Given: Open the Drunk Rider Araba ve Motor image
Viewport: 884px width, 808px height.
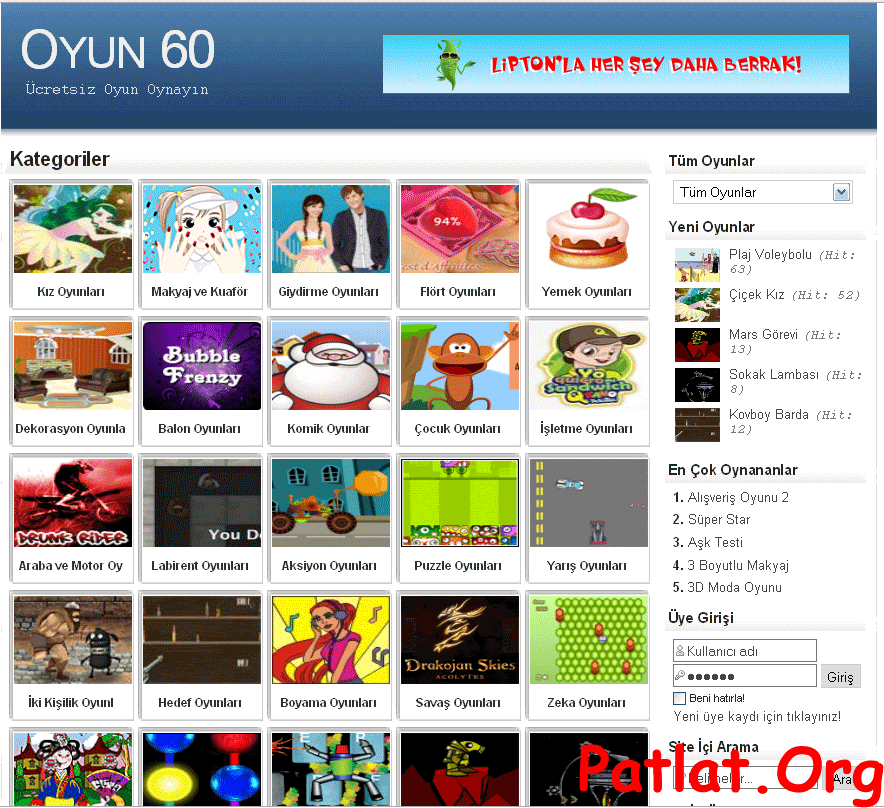Looking at the screenshot, I should 73,503.
